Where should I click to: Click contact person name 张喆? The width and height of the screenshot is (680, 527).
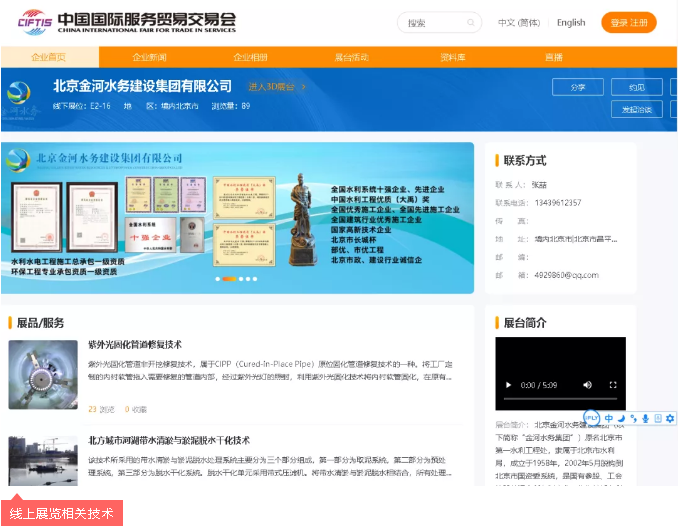click(539, 185)
